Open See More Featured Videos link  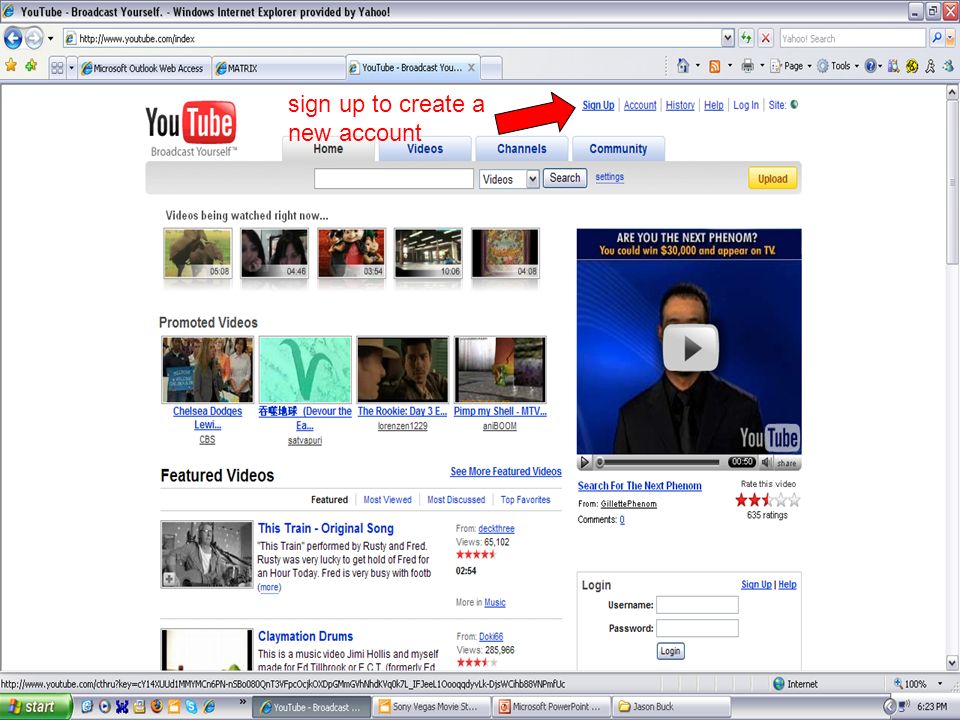coord(506,471)
